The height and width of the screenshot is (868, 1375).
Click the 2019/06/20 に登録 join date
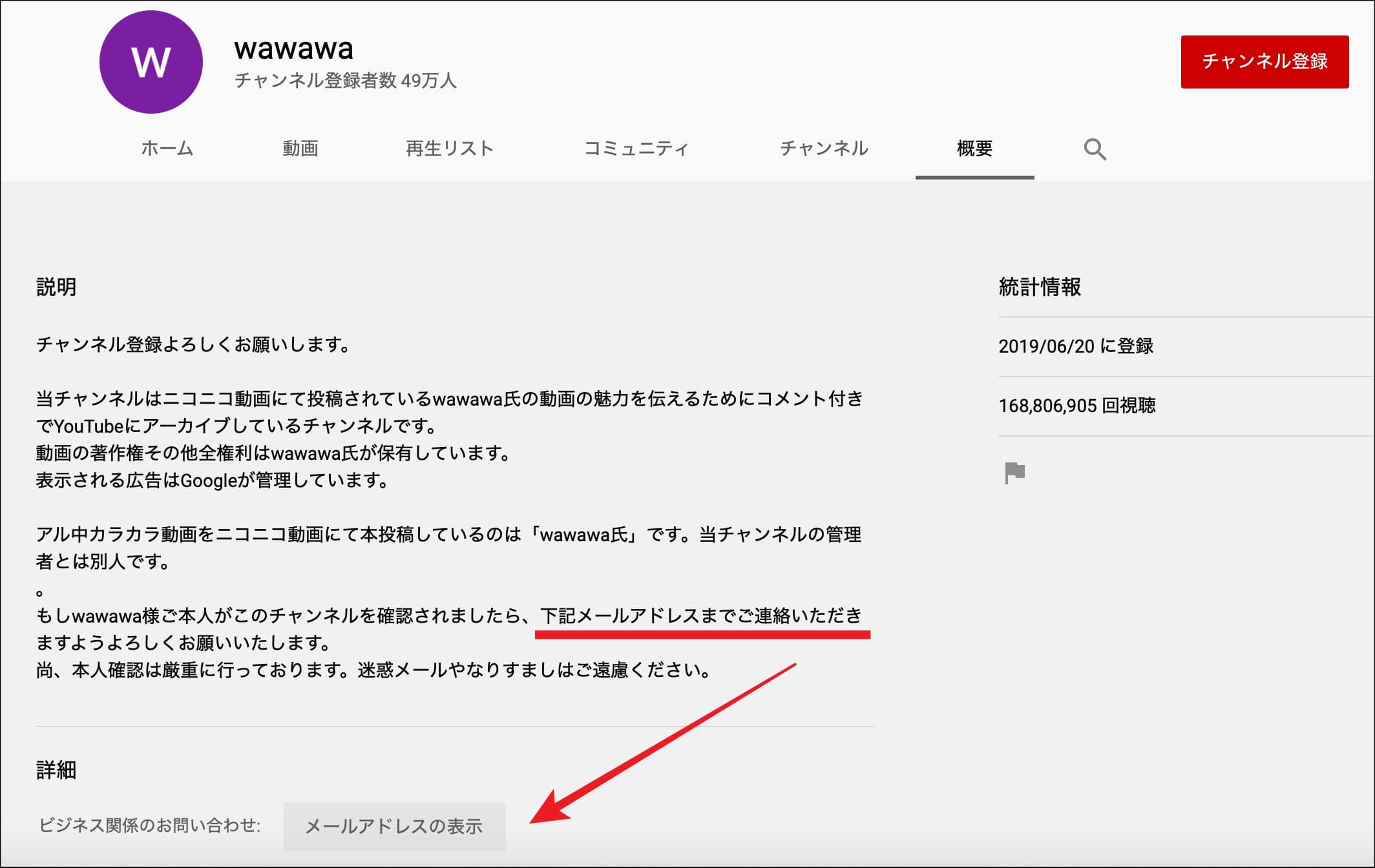coord(1076,346)
